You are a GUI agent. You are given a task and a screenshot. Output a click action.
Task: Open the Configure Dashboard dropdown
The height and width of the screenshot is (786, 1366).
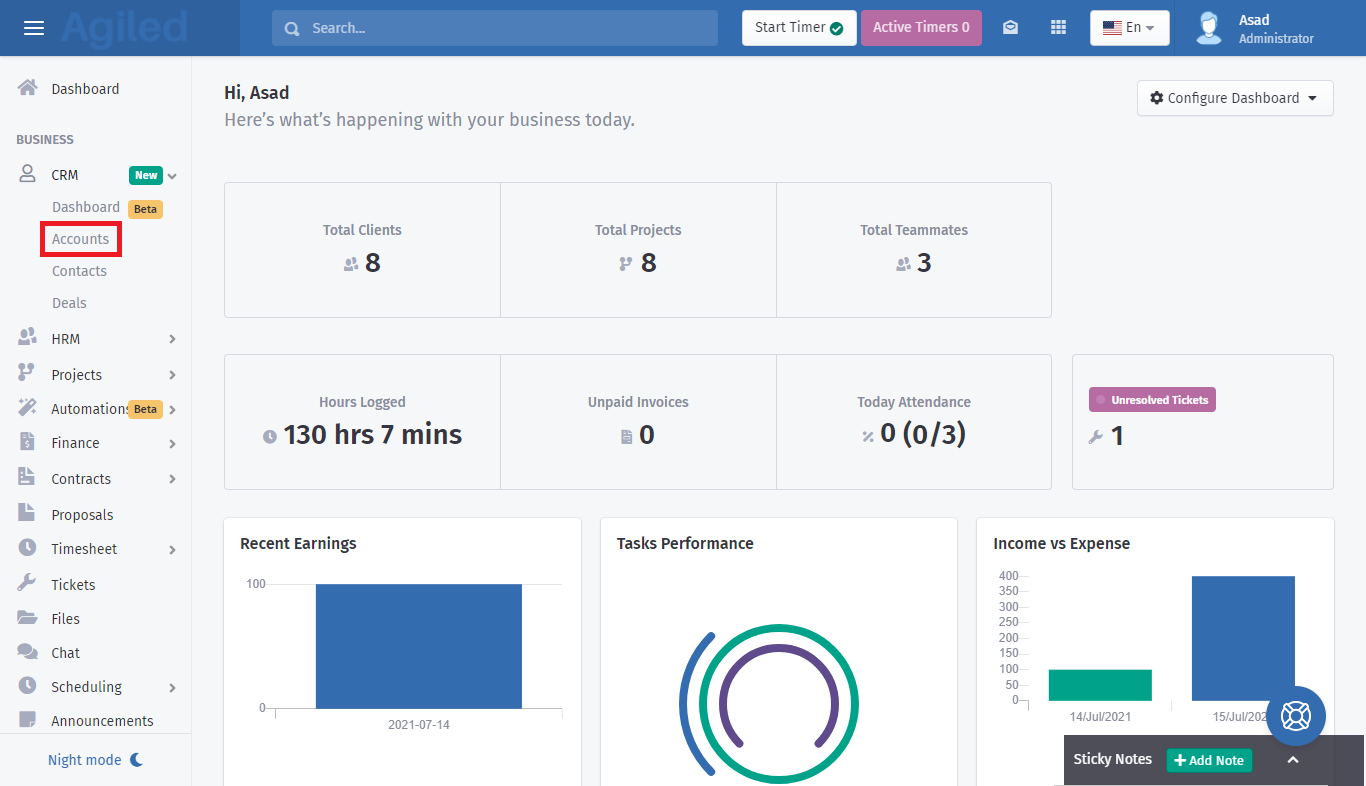[1234, 98]
